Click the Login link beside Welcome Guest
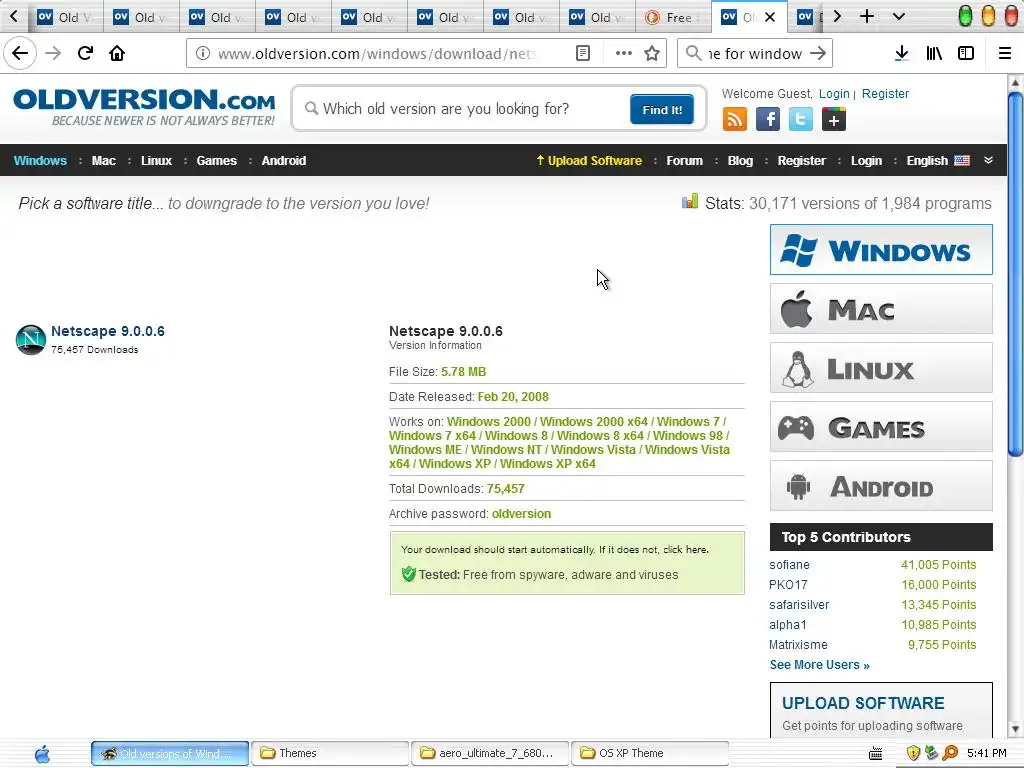The width and height of the screenshot is (1024, 768). (x=834, y=93)
